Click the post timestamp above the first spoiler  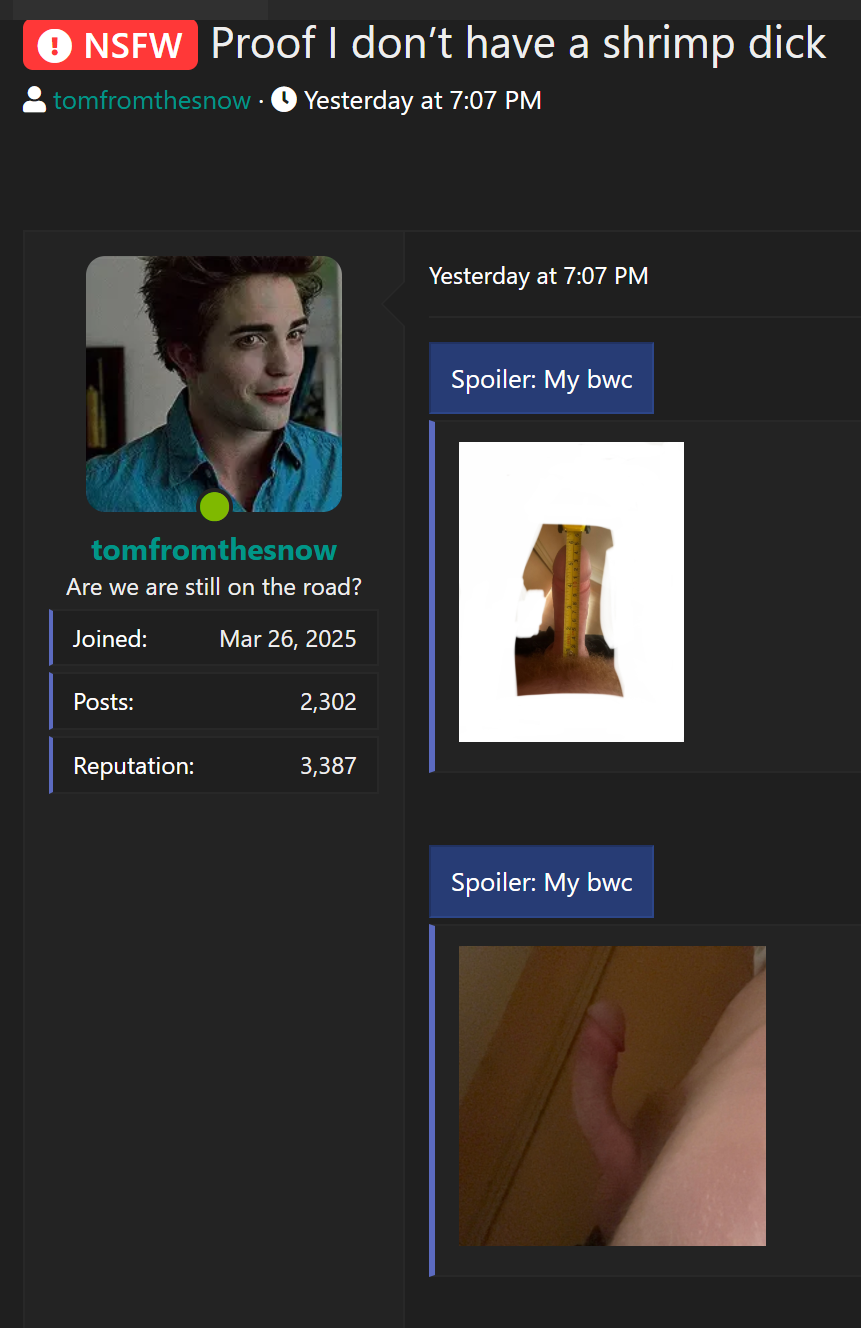pyautogui.click(x=539, y=276)
